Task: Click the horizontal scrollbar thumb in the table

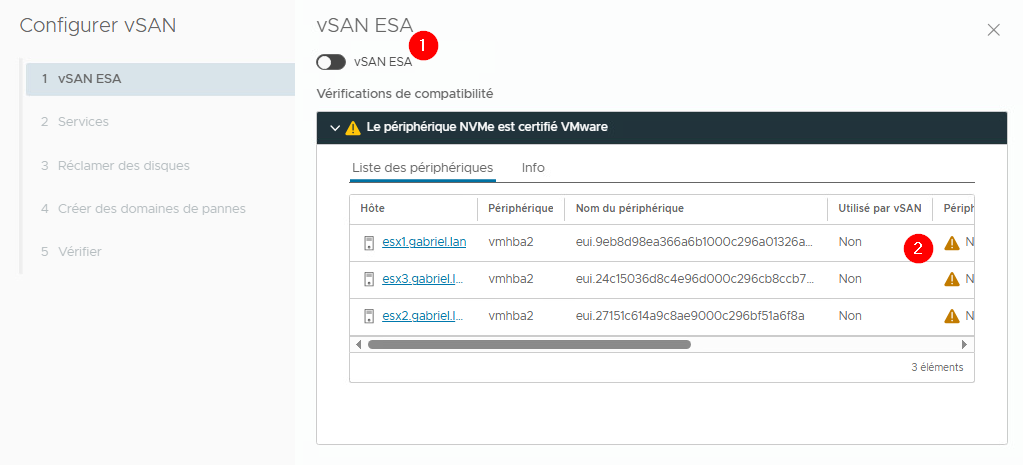Action: click(529, 344)
